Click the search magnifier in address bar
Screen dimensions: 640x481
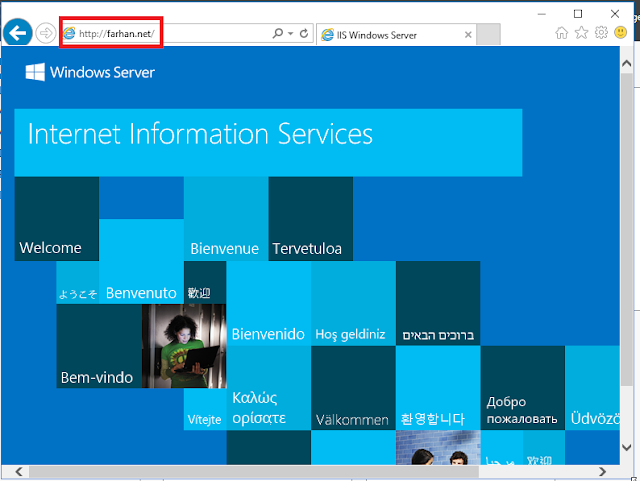(278, 33)
